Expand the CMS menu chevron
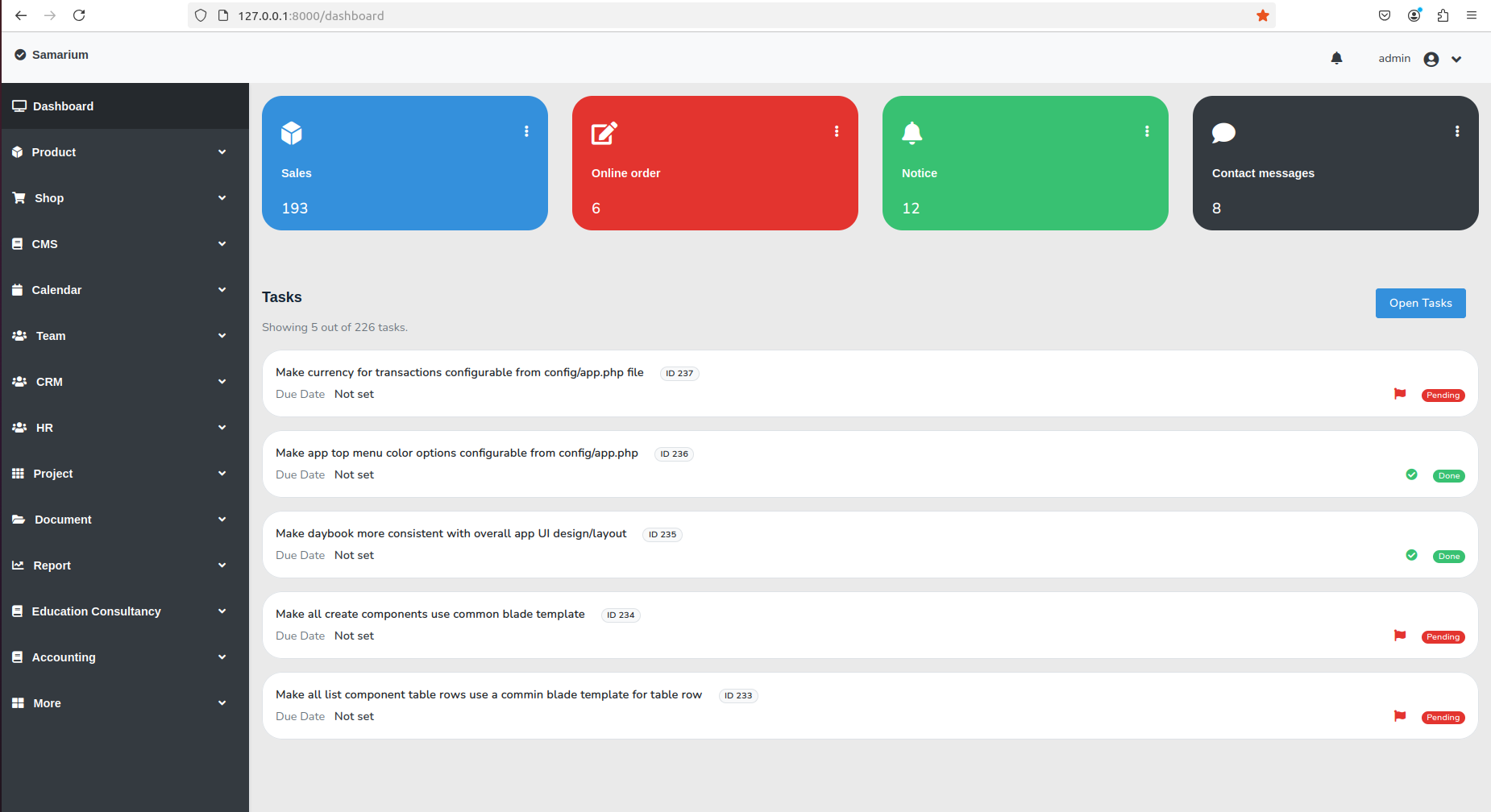This screenshot has height=812, width=1491. [x=222, y=244]
